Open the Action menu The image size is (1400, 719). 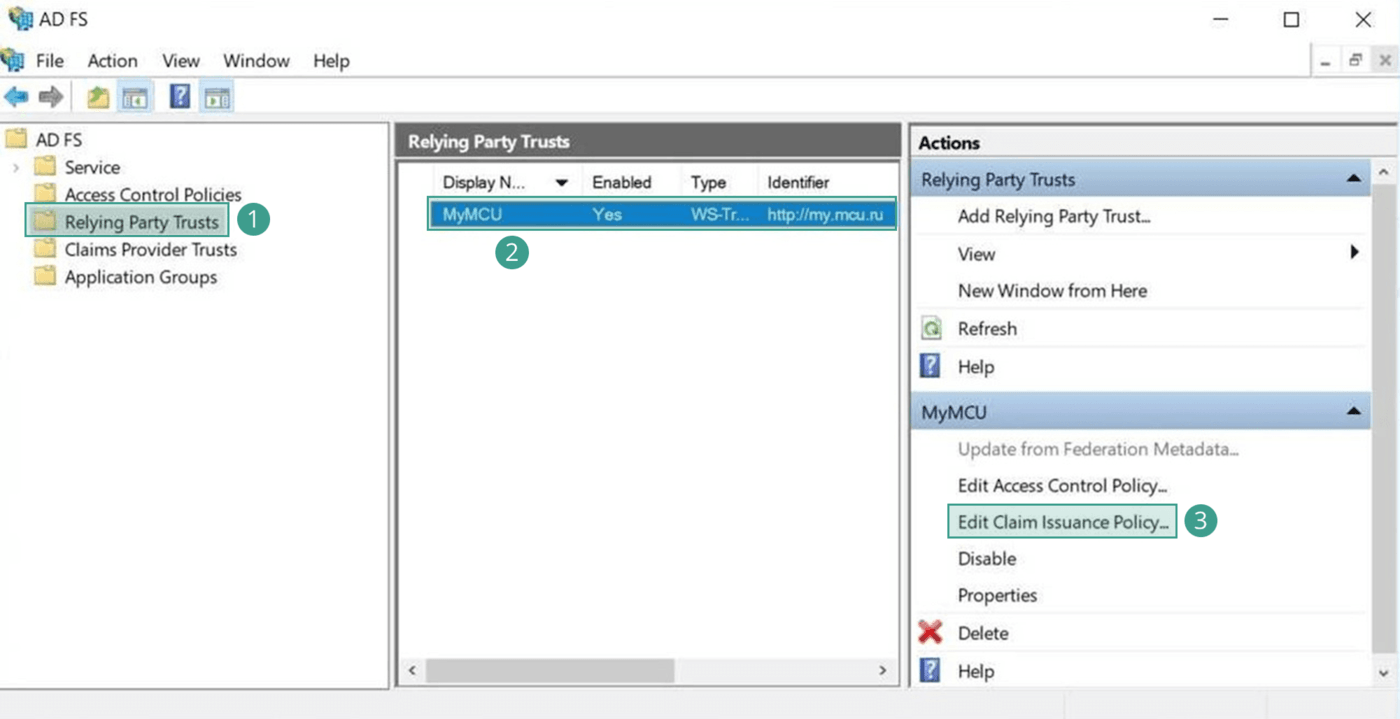point(112,61)
